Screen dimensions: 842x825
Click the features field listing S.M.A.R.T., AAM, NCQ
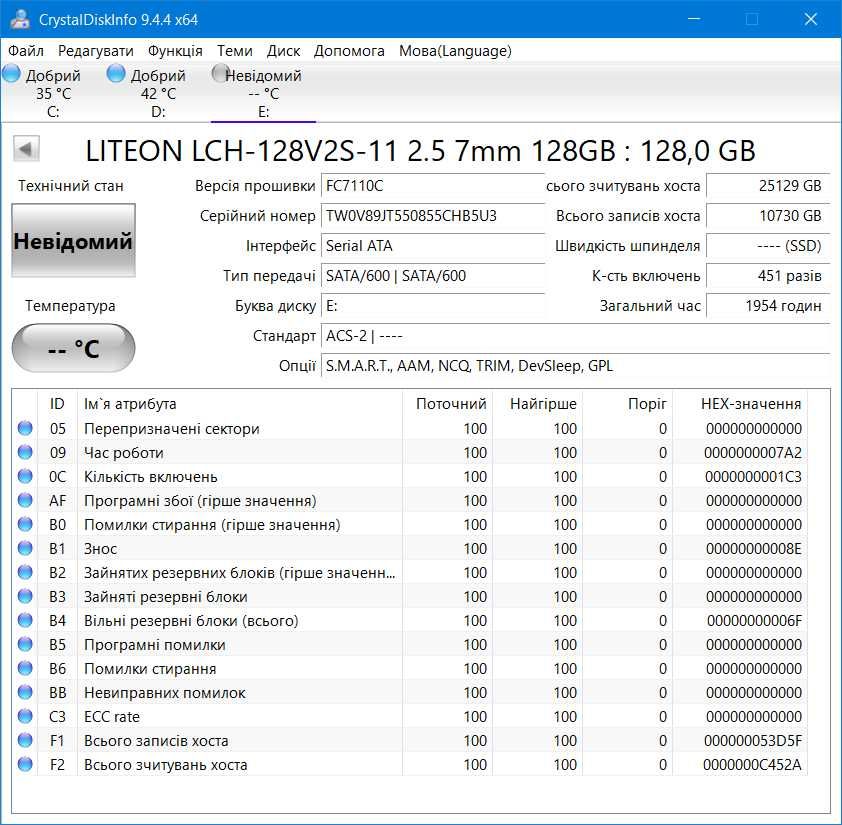coord(576,366)
